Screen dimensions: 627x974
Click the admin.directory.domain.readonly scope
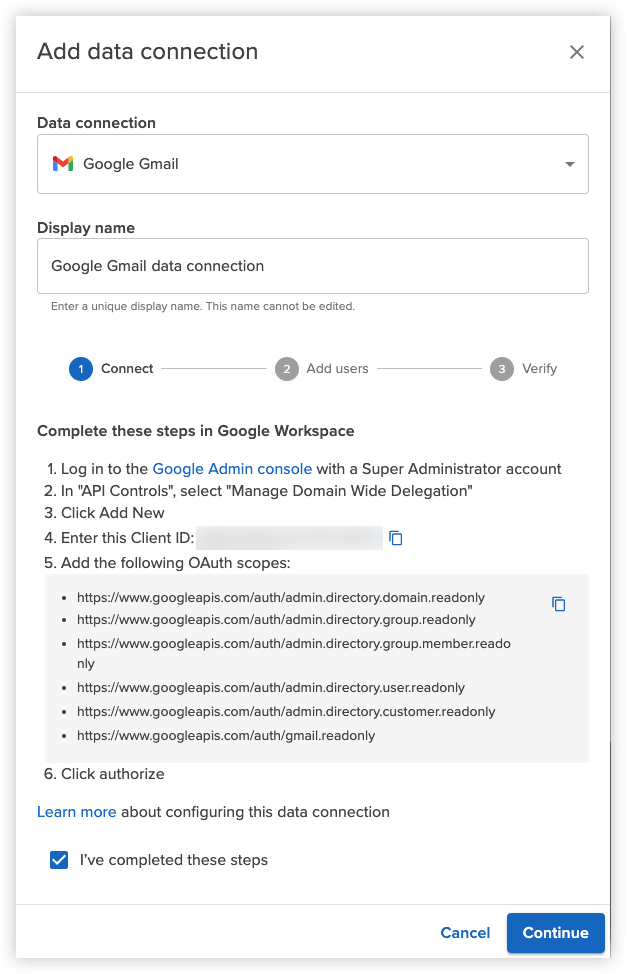pos(281,598)
